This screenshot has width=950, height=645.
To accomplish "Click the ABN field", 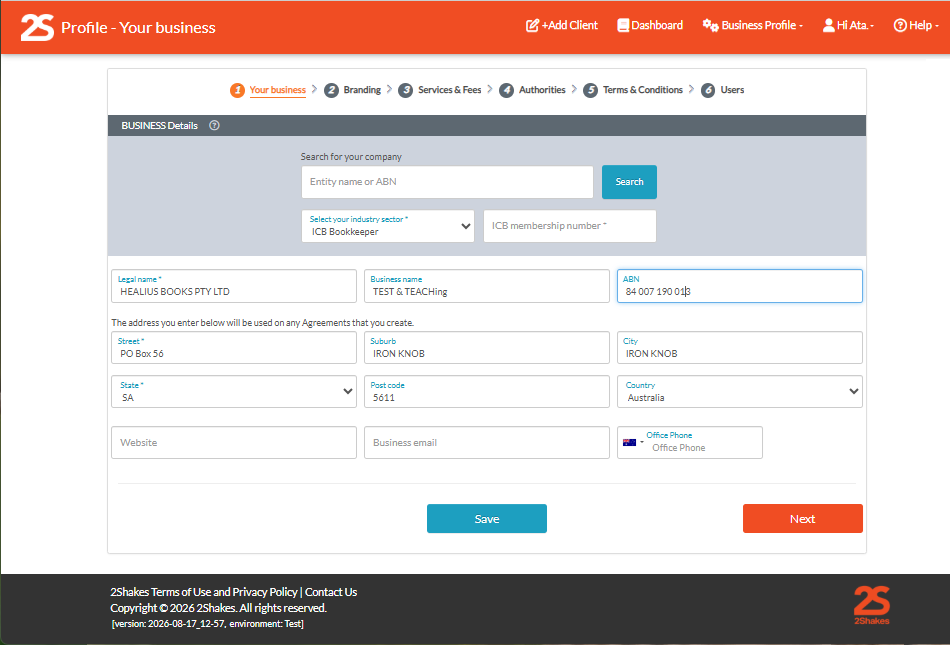I will (x=740, y=286).
